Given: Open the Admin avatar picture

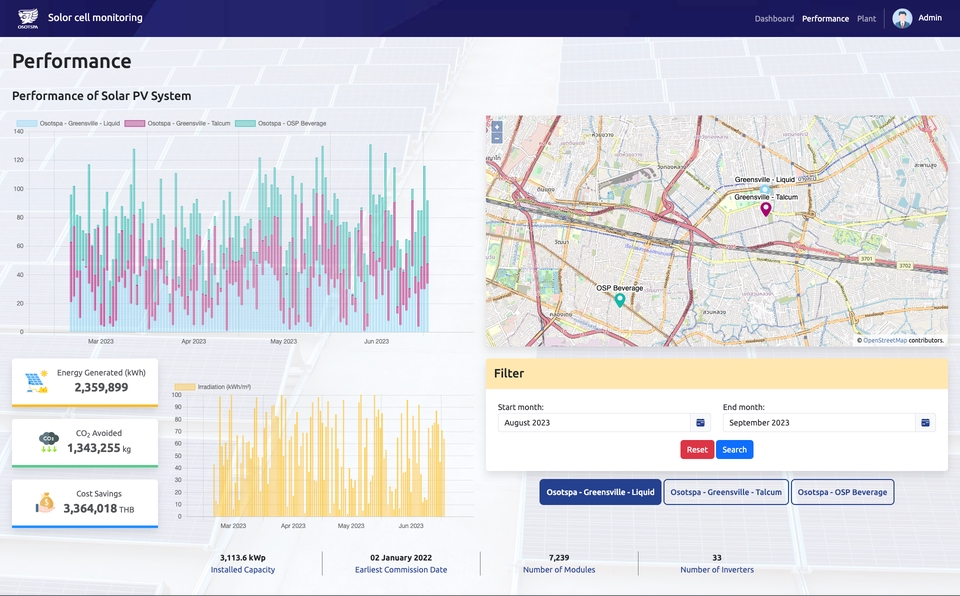Looking at the screenshot, I should click(902, 18).
